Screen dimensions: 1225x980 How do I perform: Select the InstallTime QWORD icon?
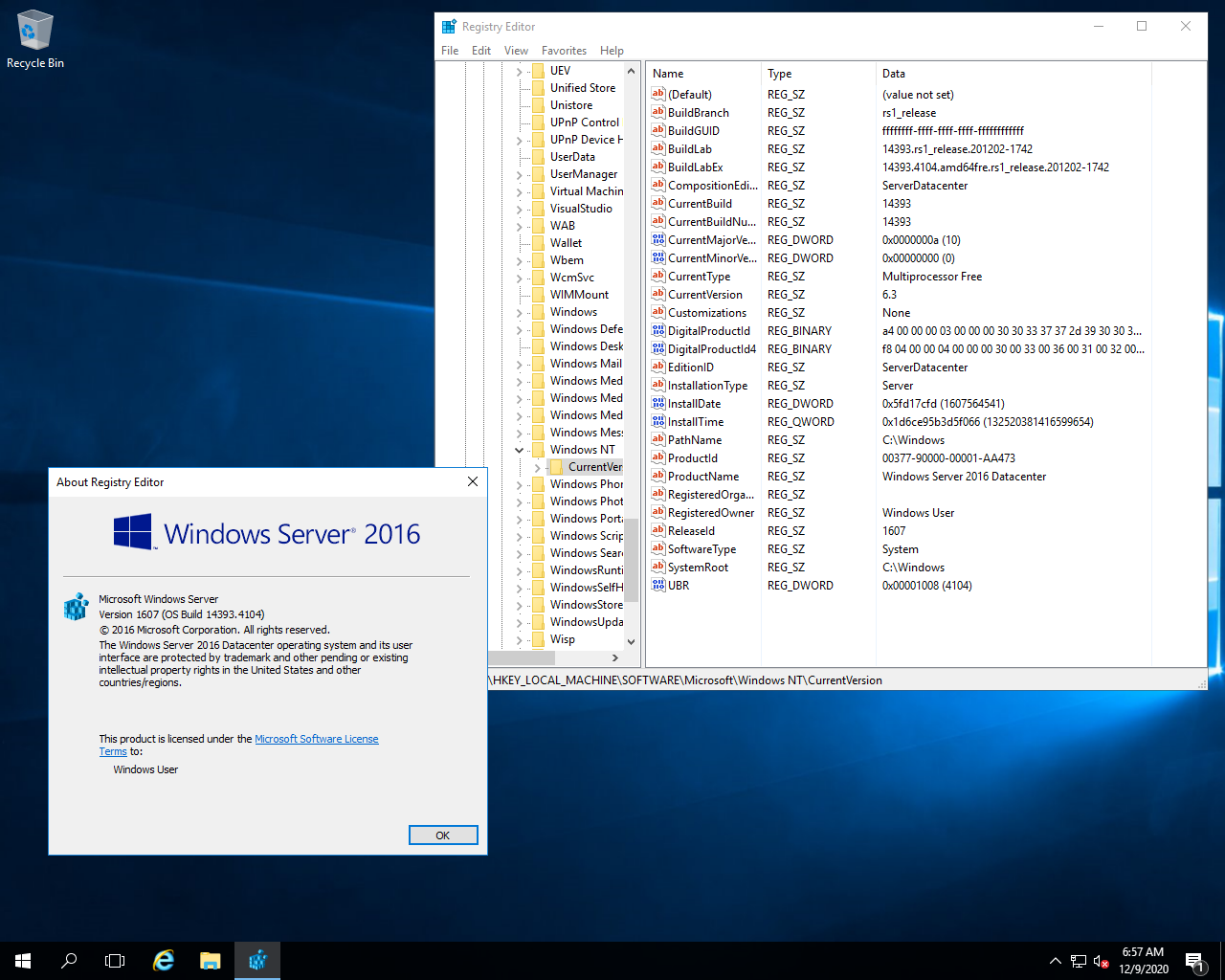(657, 421)
